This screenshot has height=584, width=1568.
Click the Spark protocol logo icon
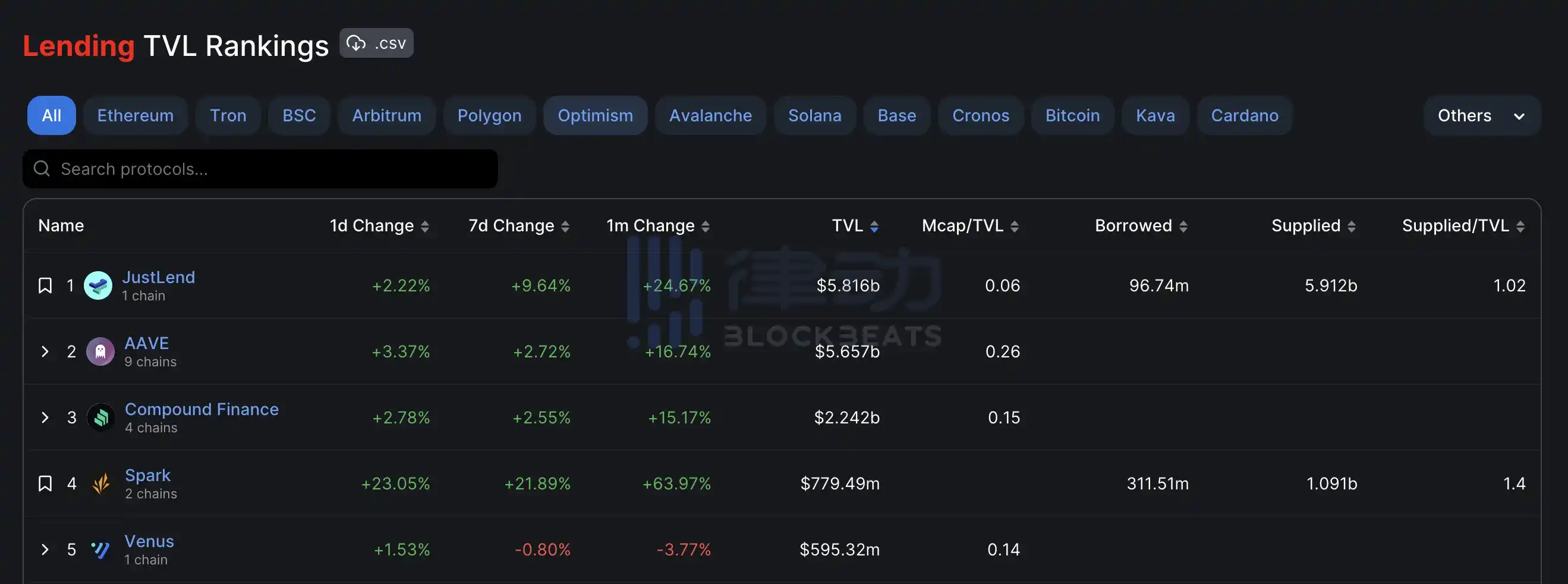[101, 483]
